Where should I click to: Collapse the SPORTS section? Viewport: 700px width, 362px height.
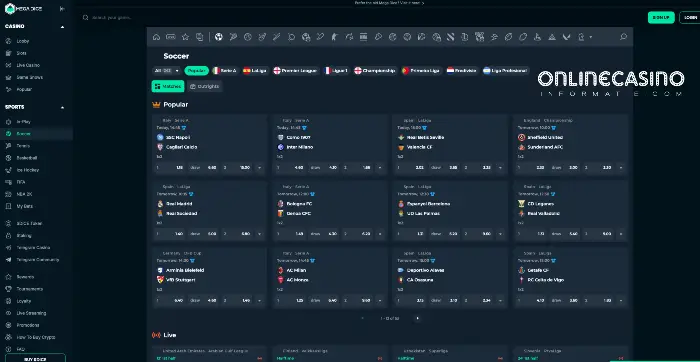pyautogui.click(x=62, y=108)
